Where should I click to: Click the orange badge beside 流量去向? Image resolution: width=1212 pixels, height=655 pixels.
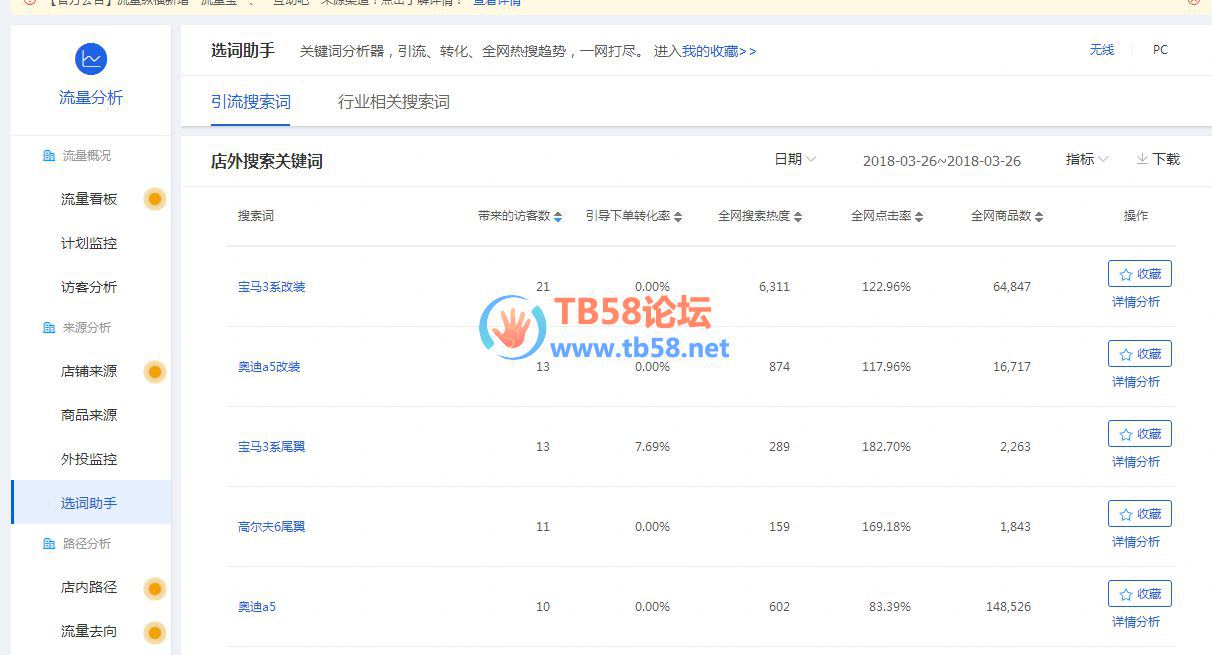pyautogui.click(x=154, y=632)
